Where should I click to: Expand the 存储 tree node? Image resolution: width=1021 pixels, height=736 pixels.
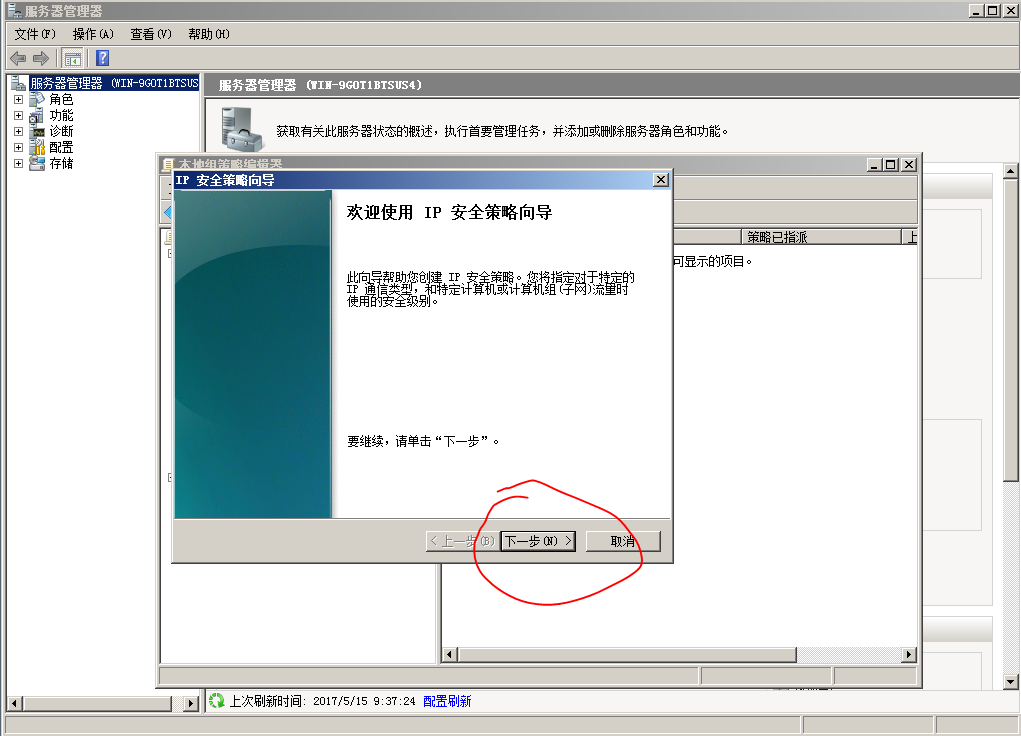[x=18, y=164]
